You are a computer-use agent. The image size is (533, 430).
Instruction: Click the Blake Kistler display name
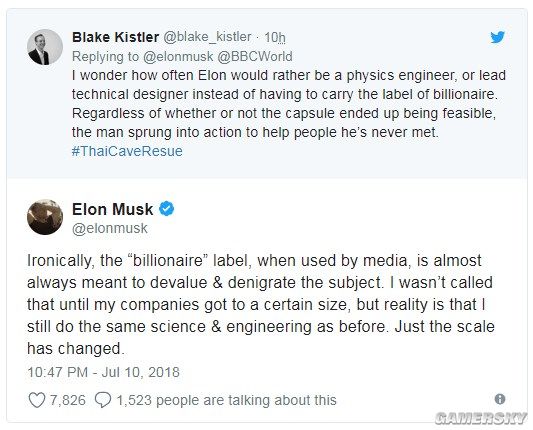116,37
